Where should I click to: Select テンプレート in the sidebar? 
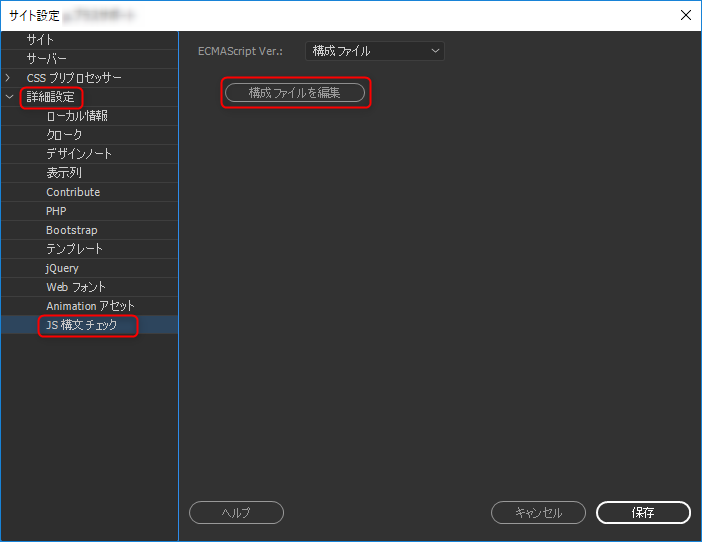click(x=74, y=249)
